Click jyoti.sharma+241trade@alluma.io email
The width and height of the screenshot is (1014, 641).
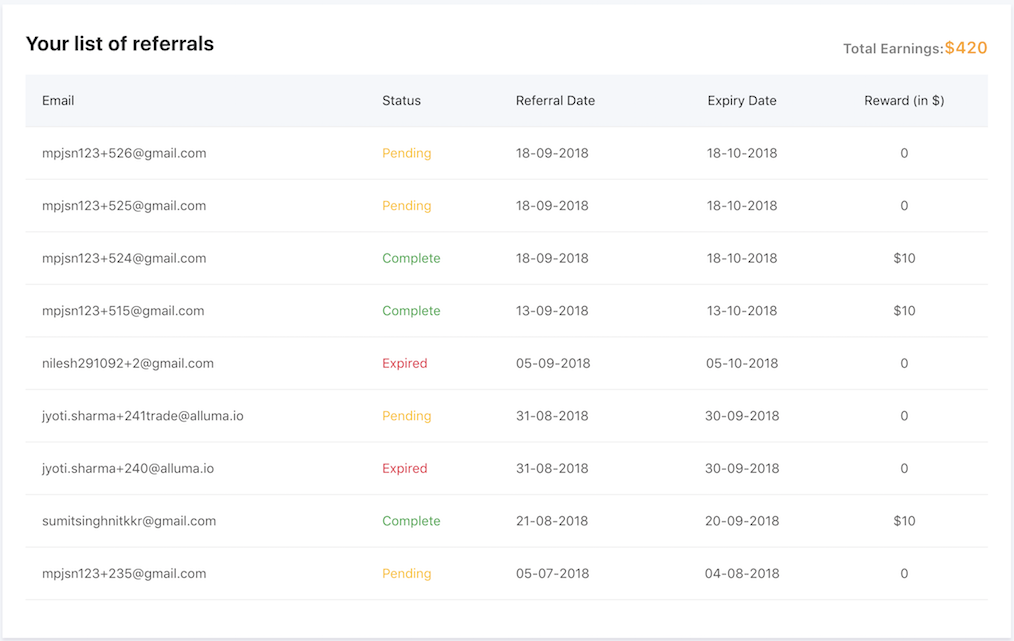coord(143,416)
